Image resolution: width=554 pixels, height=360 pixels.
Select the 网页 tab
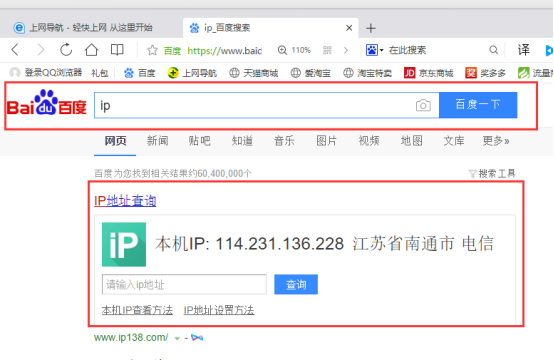[115, 141]
